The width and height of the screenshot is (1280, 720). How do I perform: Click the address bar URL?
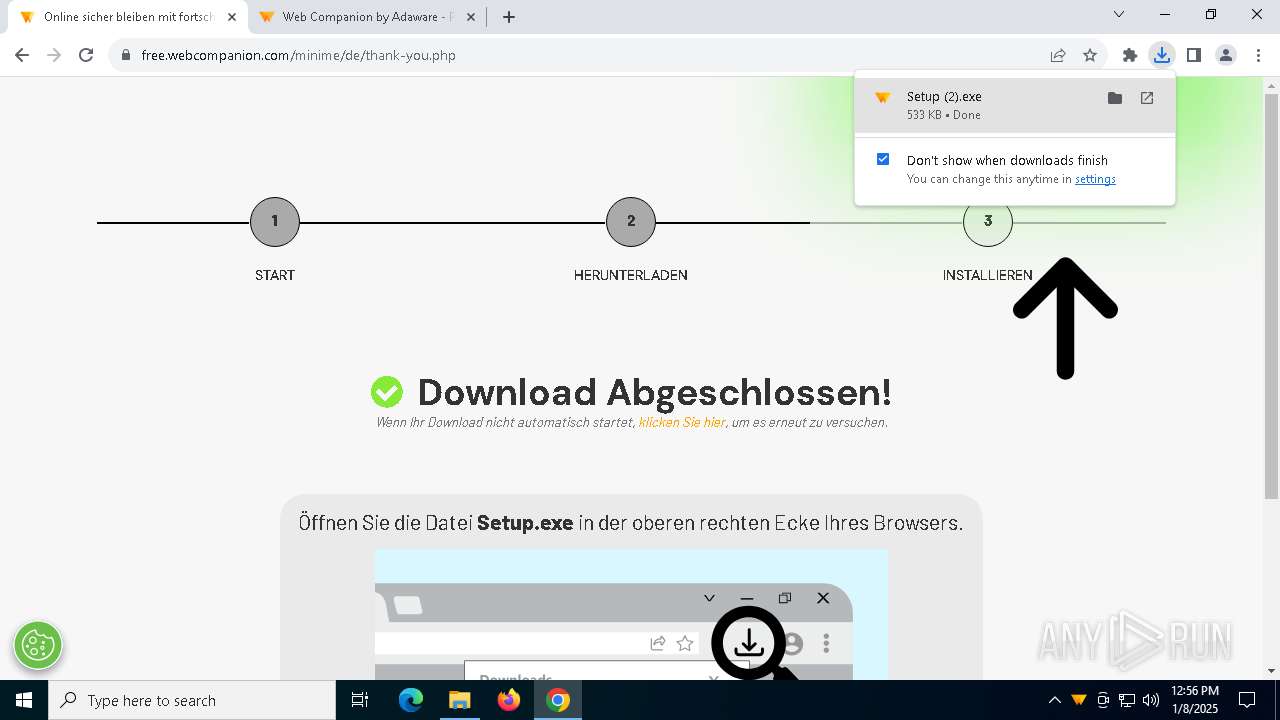click(298, 55)
